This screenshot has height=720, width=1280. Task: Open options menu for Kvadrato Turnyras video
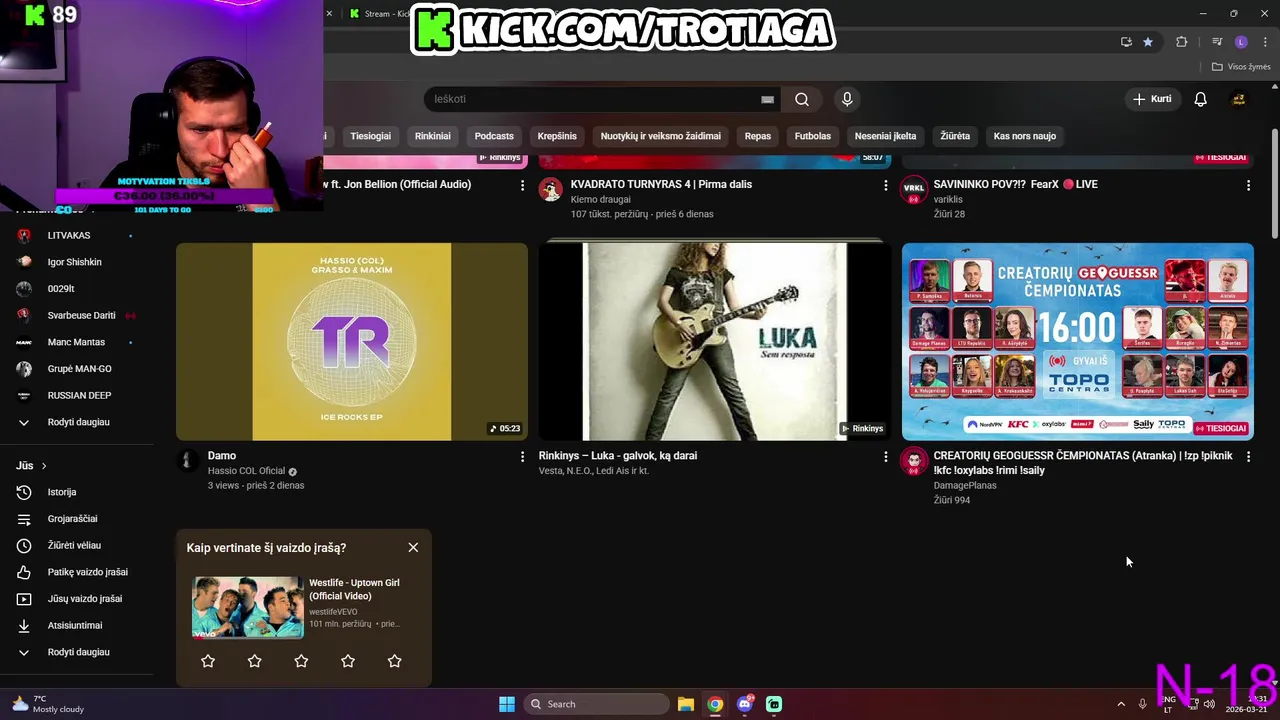pos(885,185)
